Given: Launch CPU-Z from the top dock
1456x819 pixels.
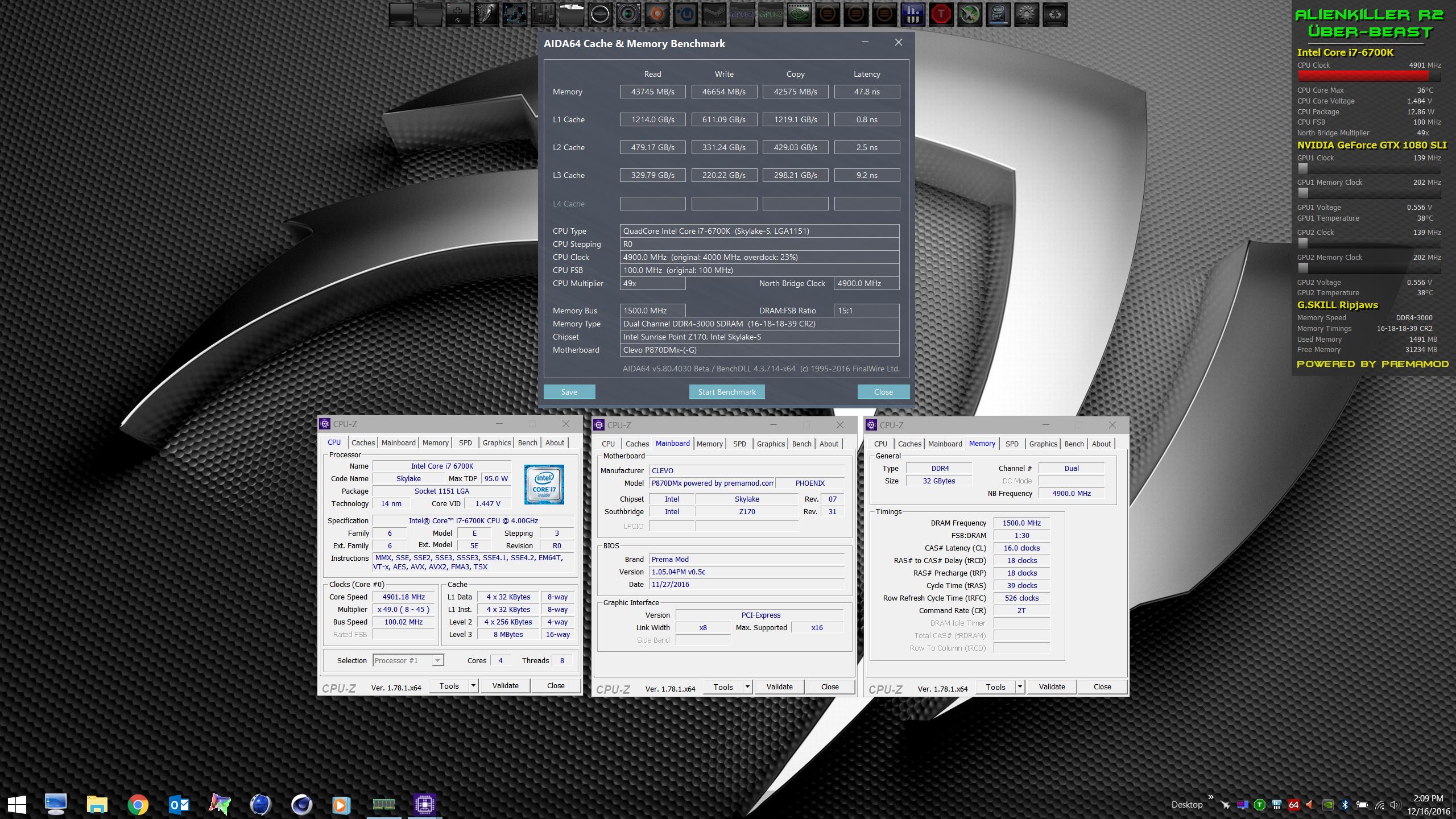Looking at the screenshot, I should [742, 15].
